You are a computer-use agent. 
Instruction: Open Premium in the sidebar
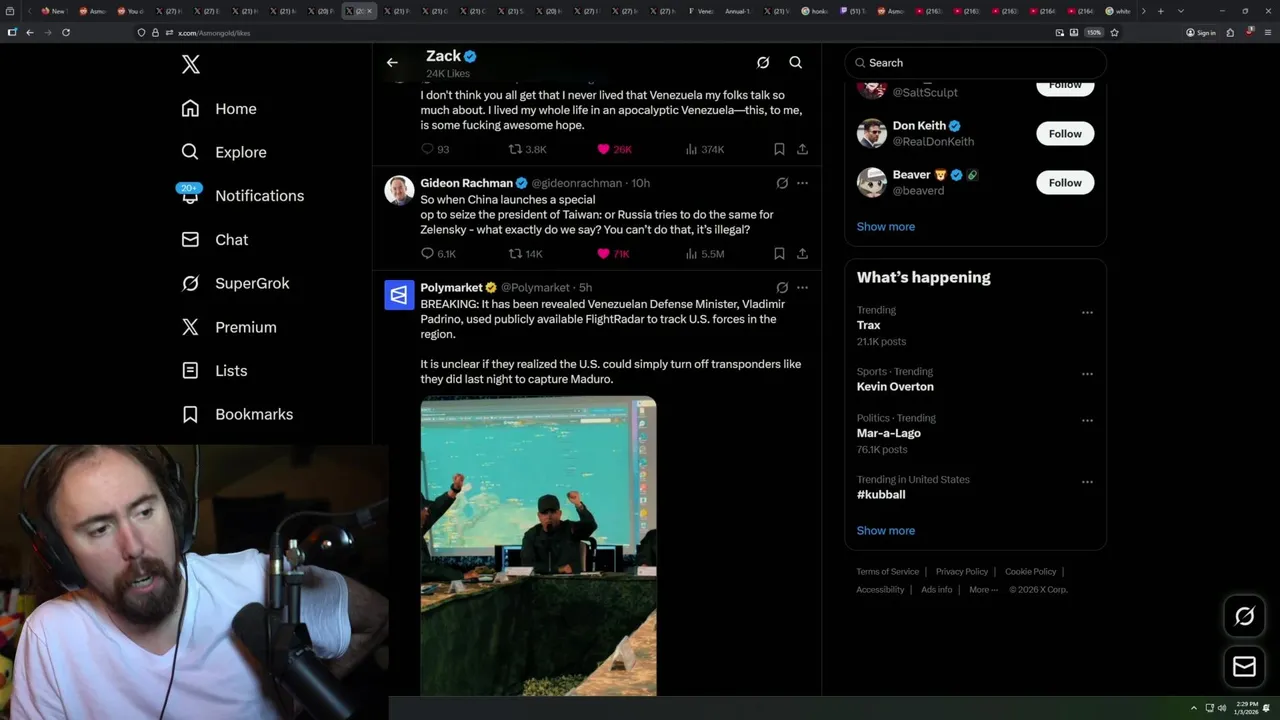click(x=229, y=327)
